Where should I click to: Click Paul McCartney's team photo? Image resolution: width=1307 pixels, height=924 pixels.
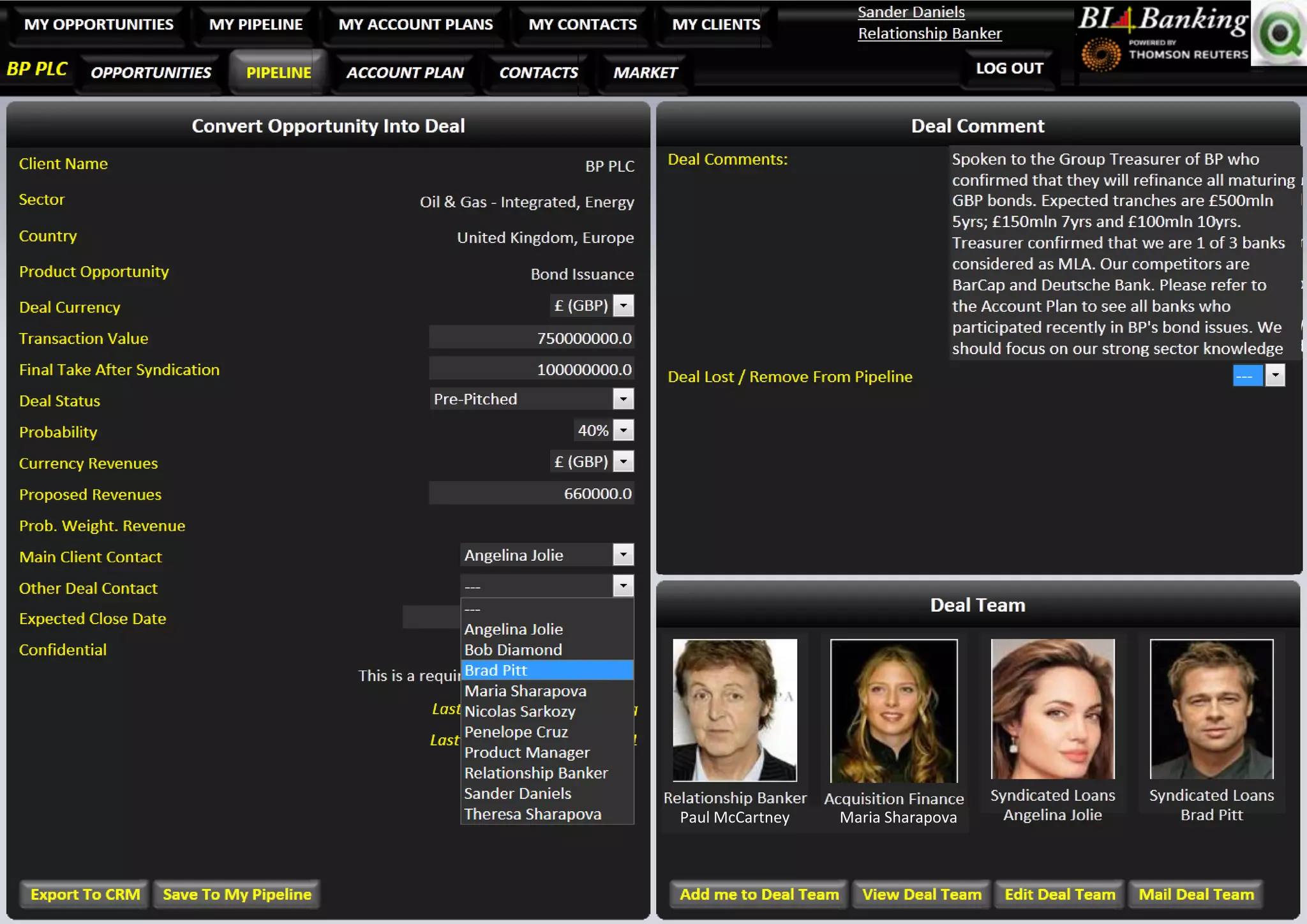click(x=735, y=710)
